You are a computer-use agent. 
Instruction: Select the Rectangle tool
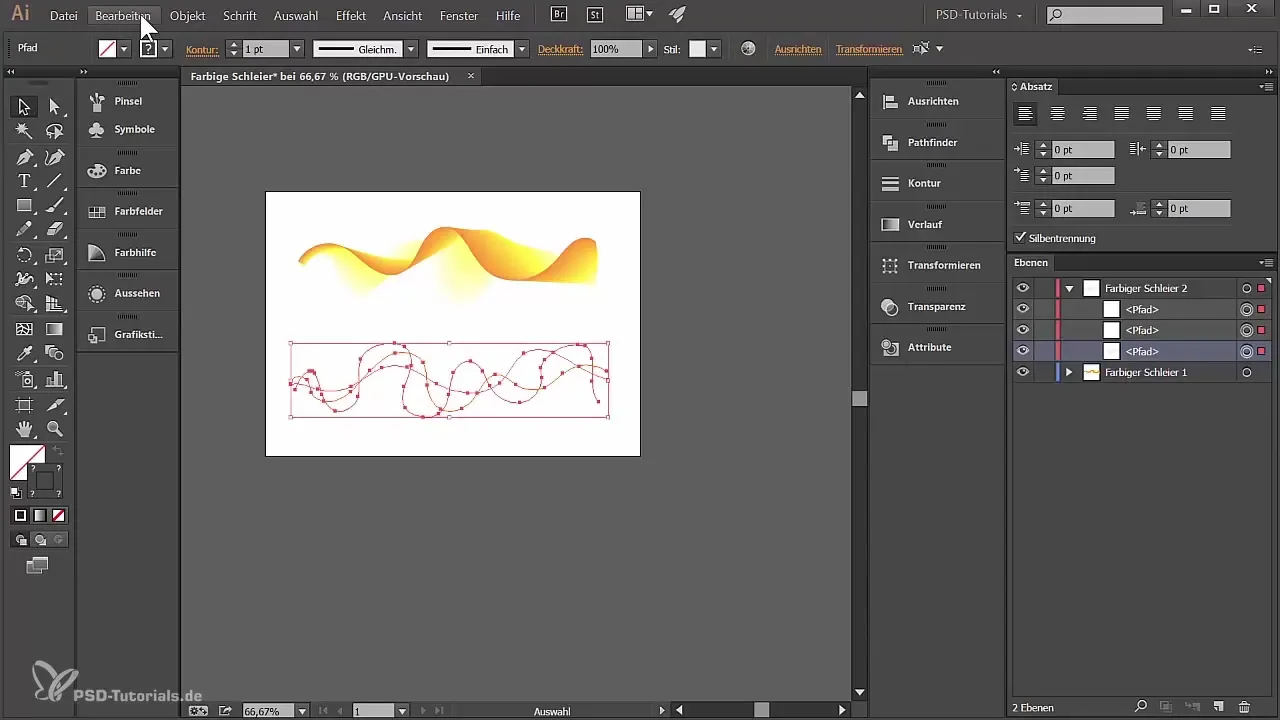point(24,205)
